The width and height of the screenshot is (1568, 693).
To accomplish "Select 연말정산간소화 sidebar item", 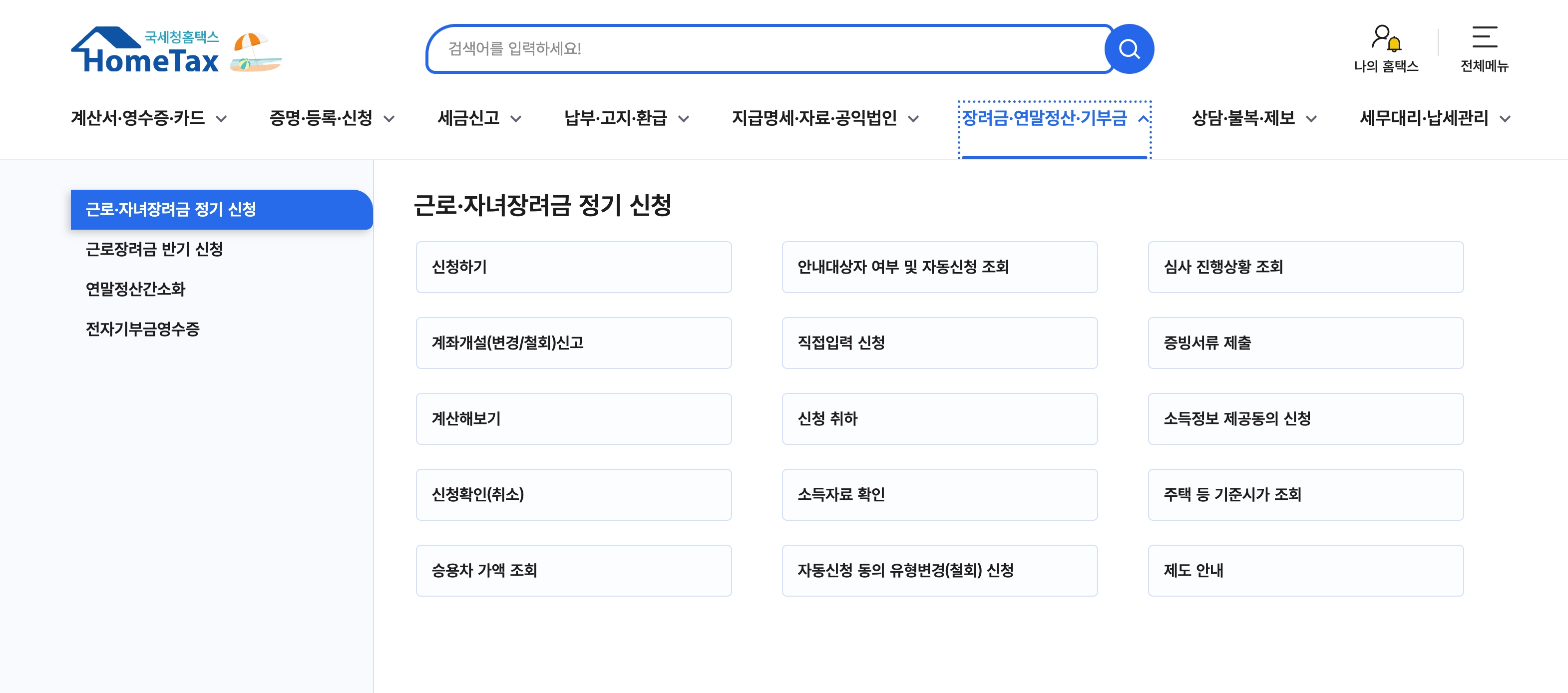I will pyautogui.click(x=136, y=289).
